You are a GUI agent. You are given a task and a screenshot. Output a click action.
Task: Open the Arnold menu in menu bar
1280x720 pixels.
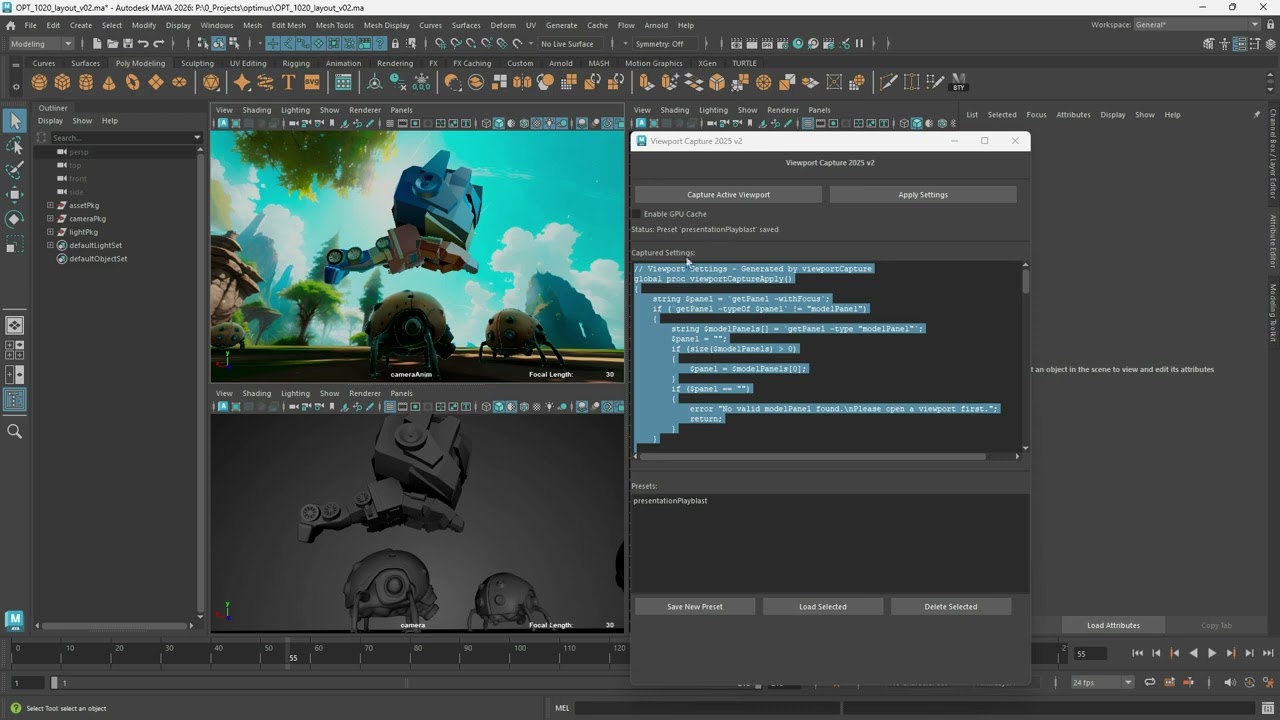656,25
